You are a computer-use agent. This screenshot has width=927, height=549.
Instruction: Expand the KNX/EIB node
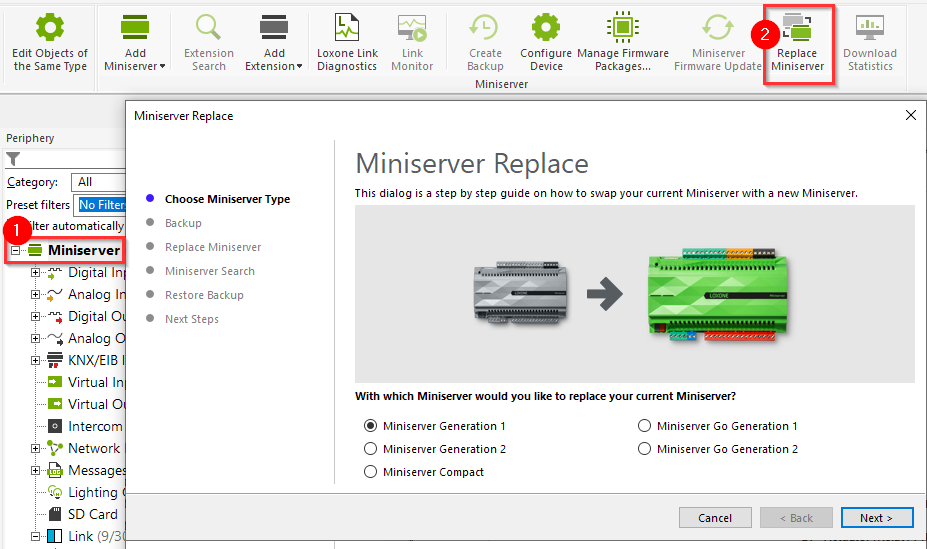point(35,360)
